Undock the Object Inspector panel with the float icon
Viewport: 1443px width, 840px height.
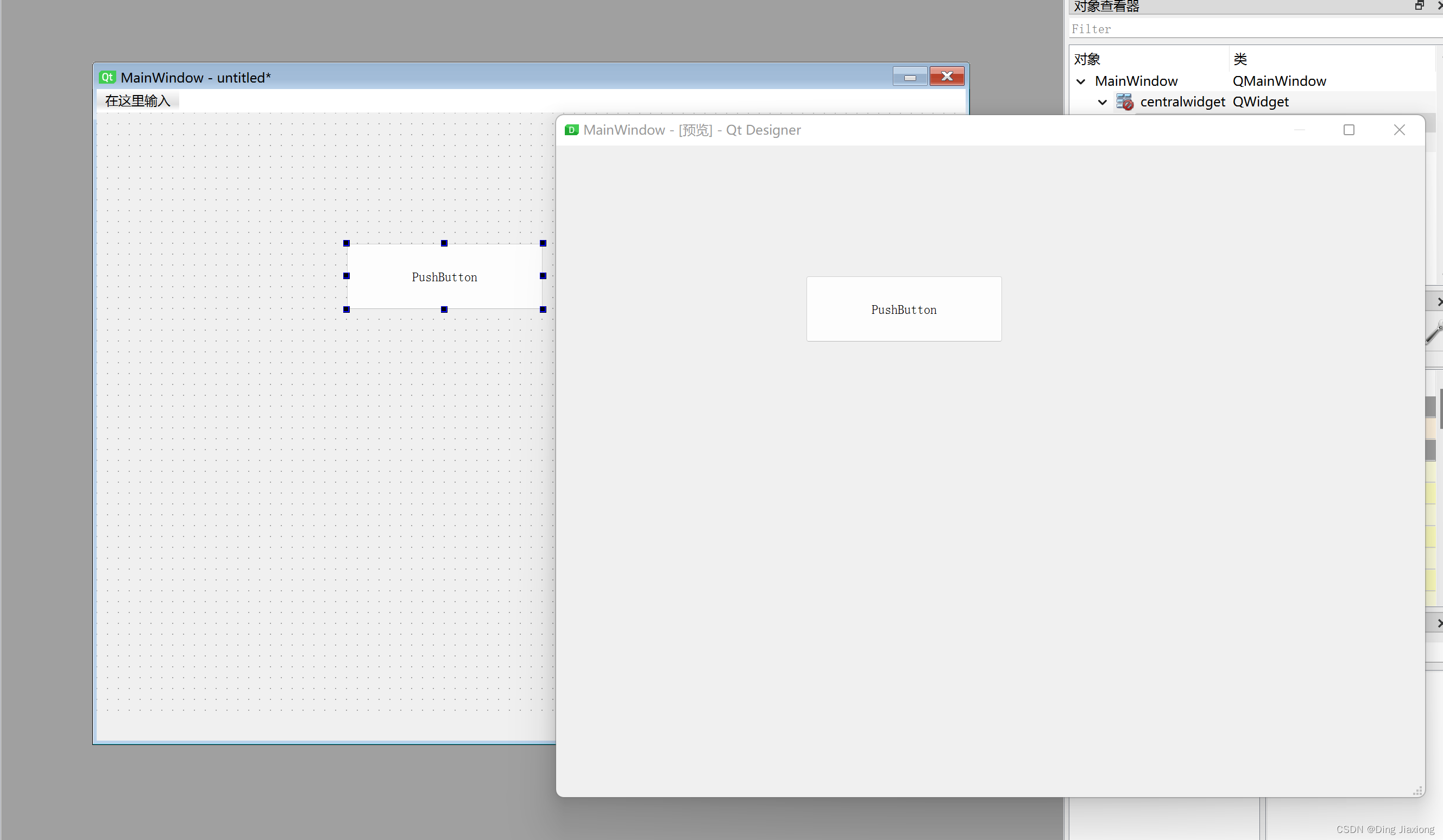[1419, 6]
